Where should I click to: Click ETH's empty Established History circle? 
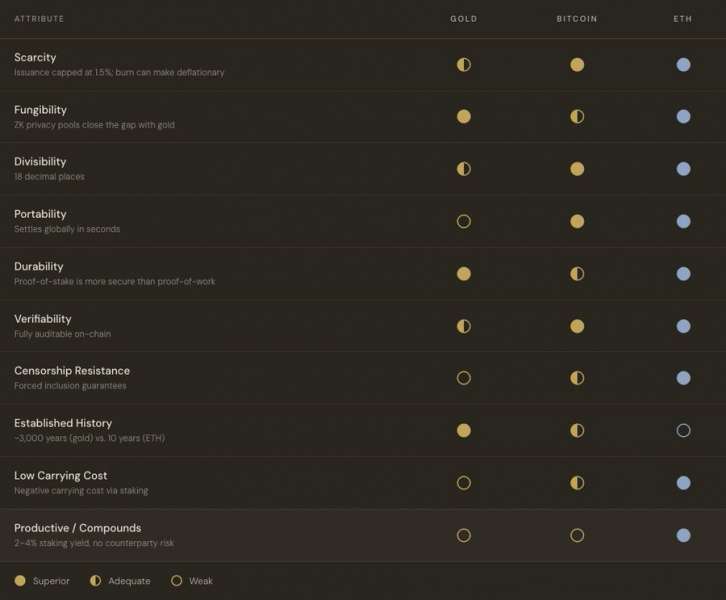coord(683,431)
